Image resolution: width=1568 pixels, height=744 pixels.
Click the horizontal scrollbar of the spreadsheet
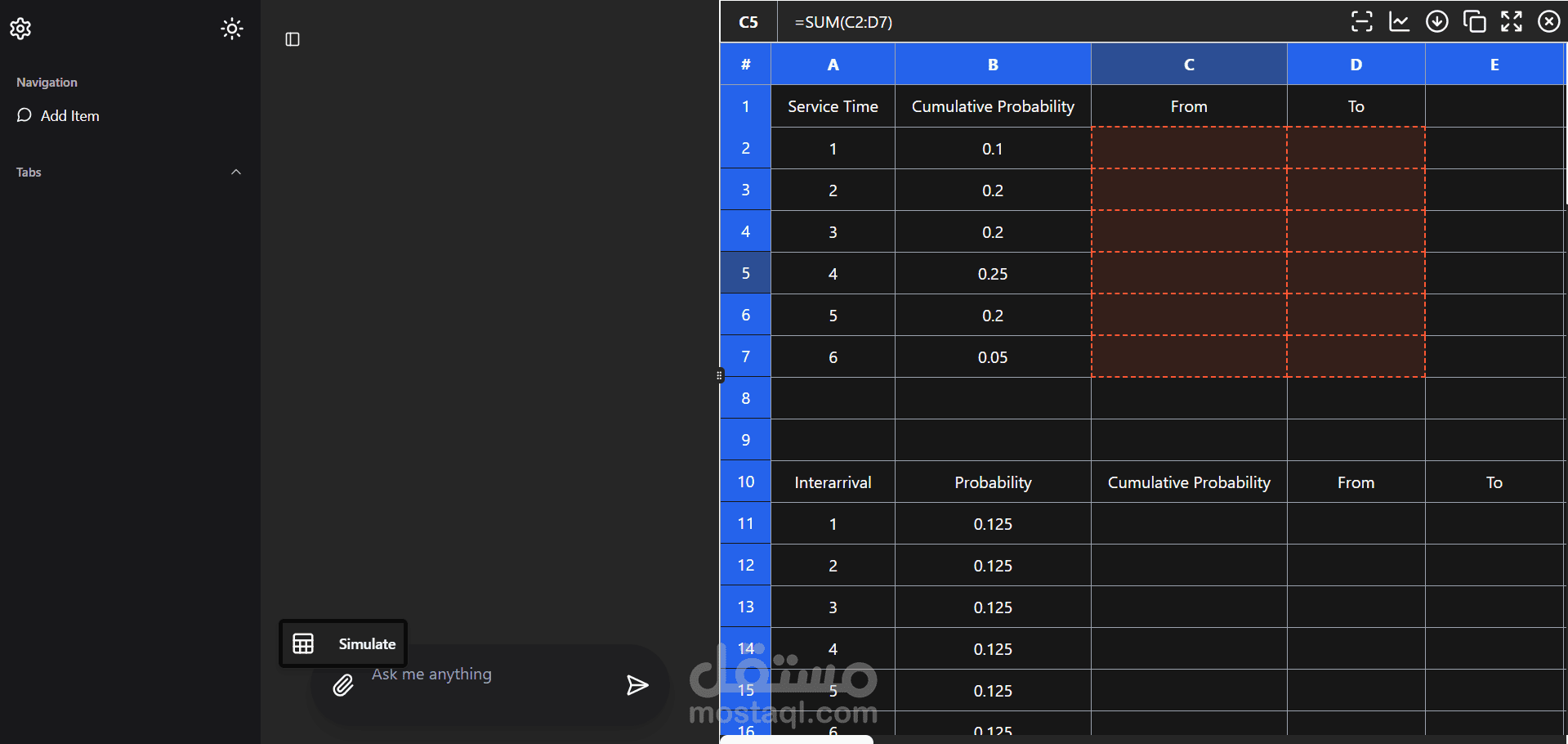pyautogui.click(x=797, y=739)
